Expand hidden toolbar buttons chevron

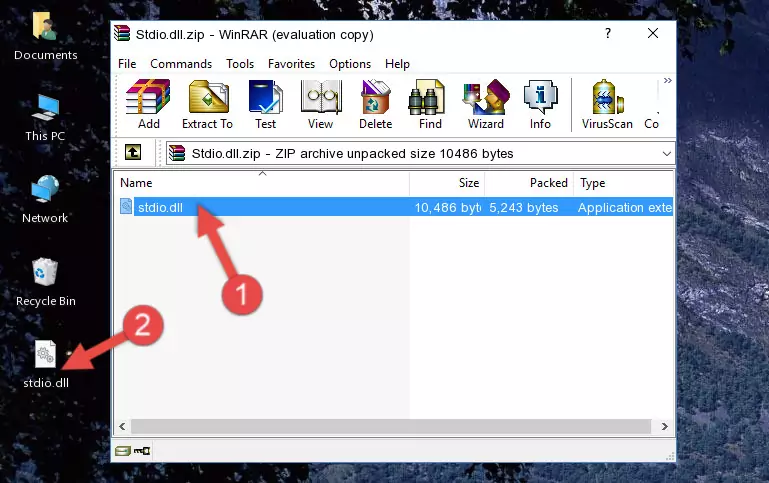[667, 80]
